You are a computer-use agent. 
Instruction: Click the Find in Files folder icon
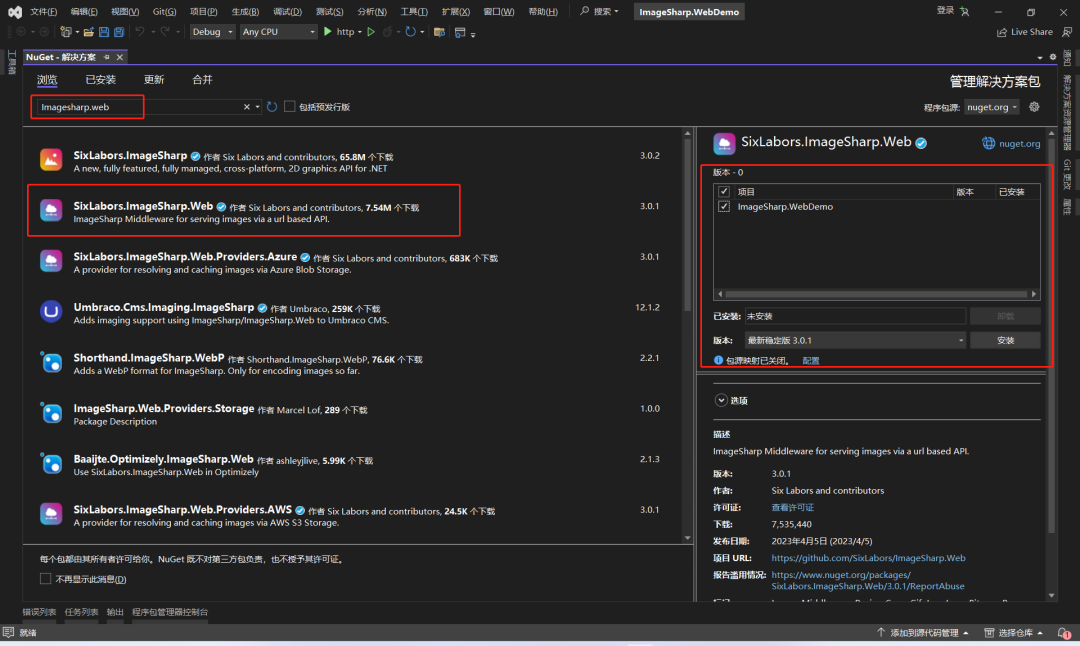pyautogui.click(x=439, y=32)
